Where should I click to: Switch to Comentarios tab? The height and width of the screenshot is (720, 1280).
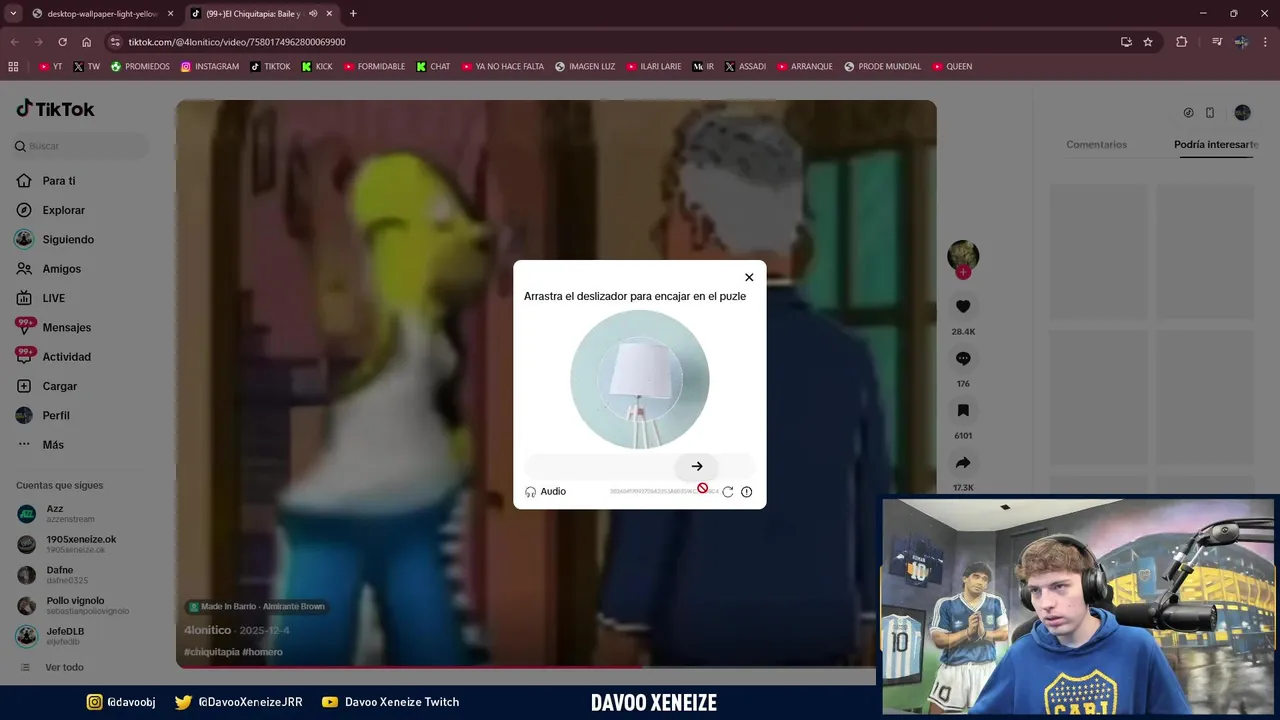(1096, 145)
